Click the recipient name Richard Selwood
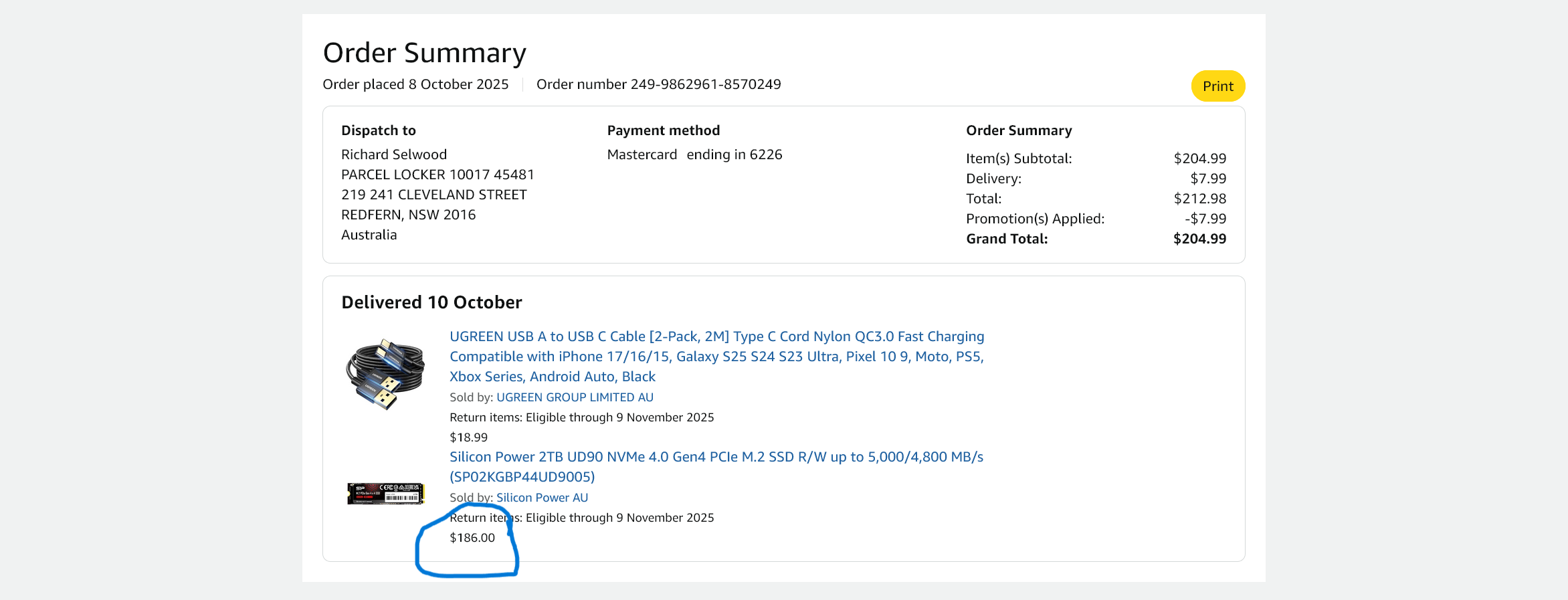Screen dimensions: 1568x600 point(393,155)
